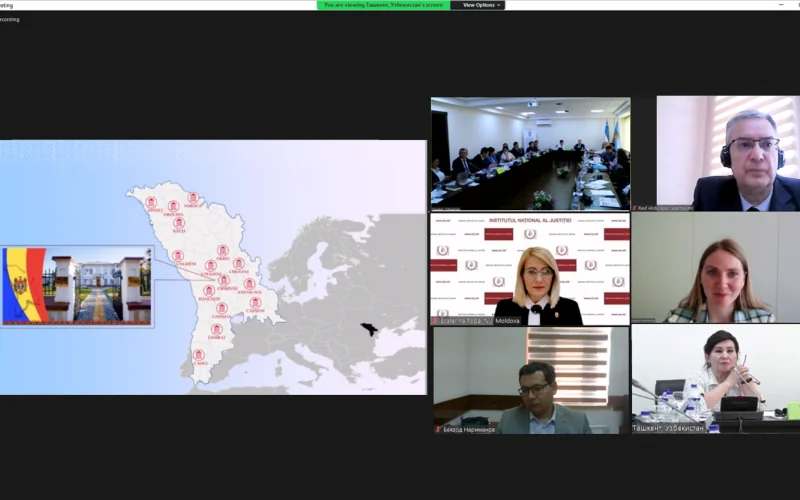The image size is (800, 500).
Task: Click the Bălți court icon on map
Action: tap(179, 223)
